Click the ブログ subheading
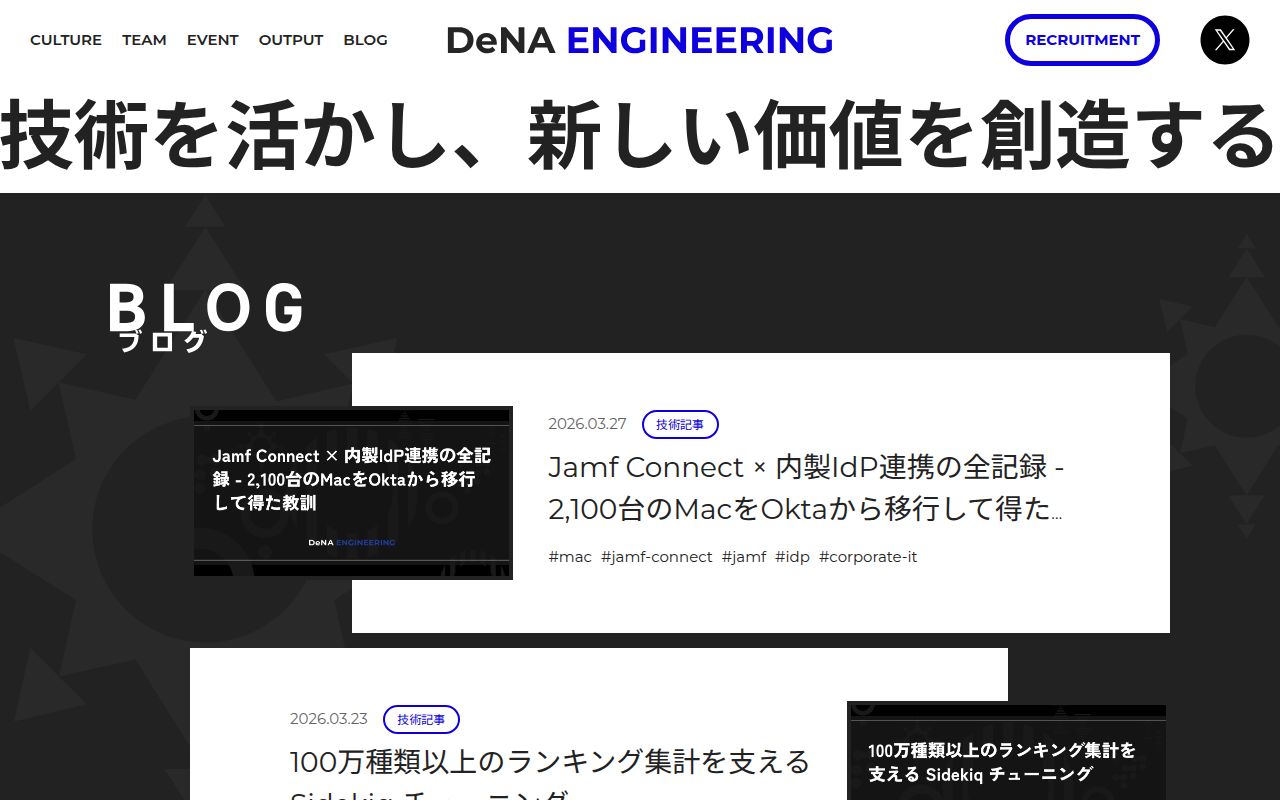 point(163,342)
